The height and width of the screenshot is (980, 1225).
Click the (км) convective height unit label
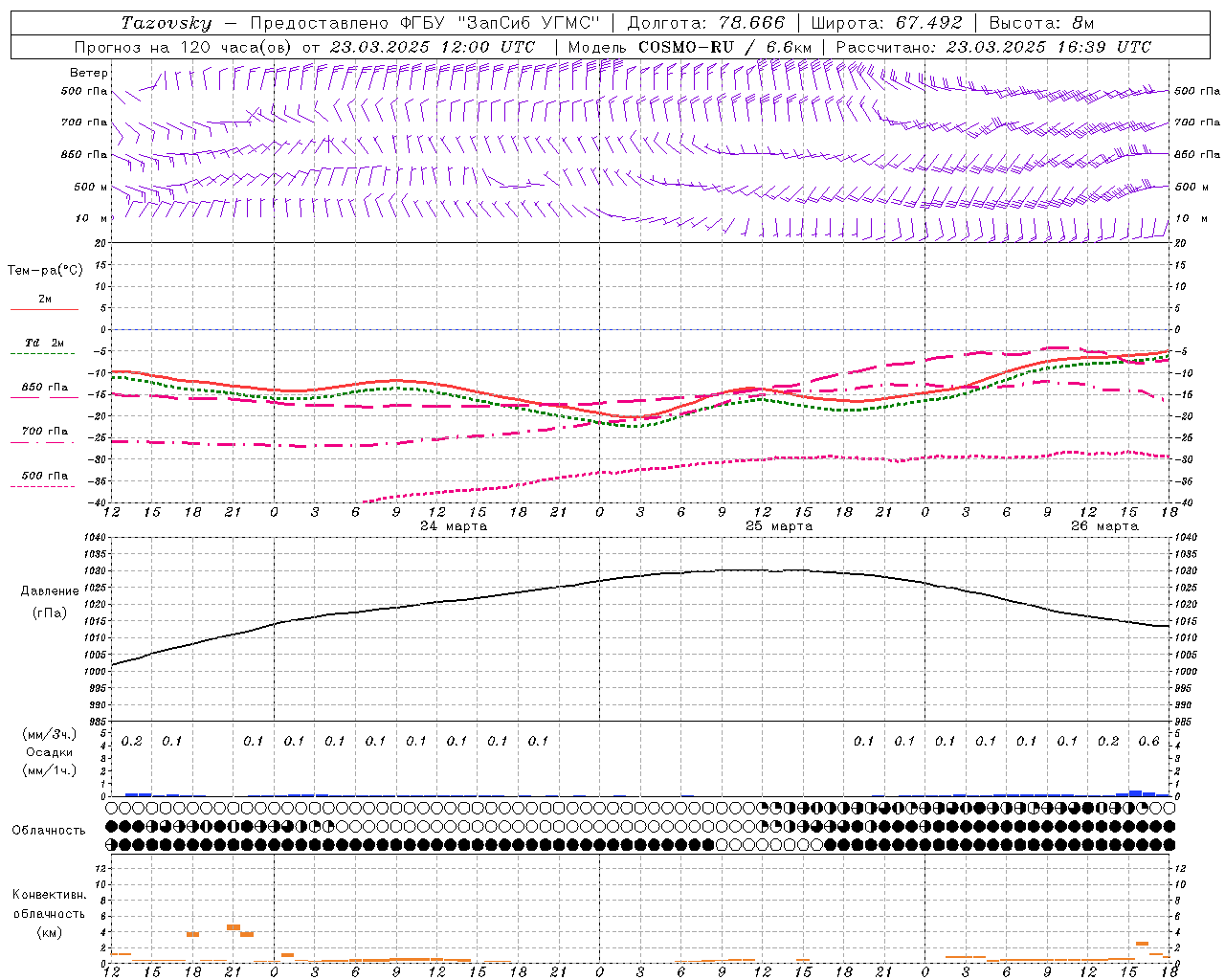49,932
